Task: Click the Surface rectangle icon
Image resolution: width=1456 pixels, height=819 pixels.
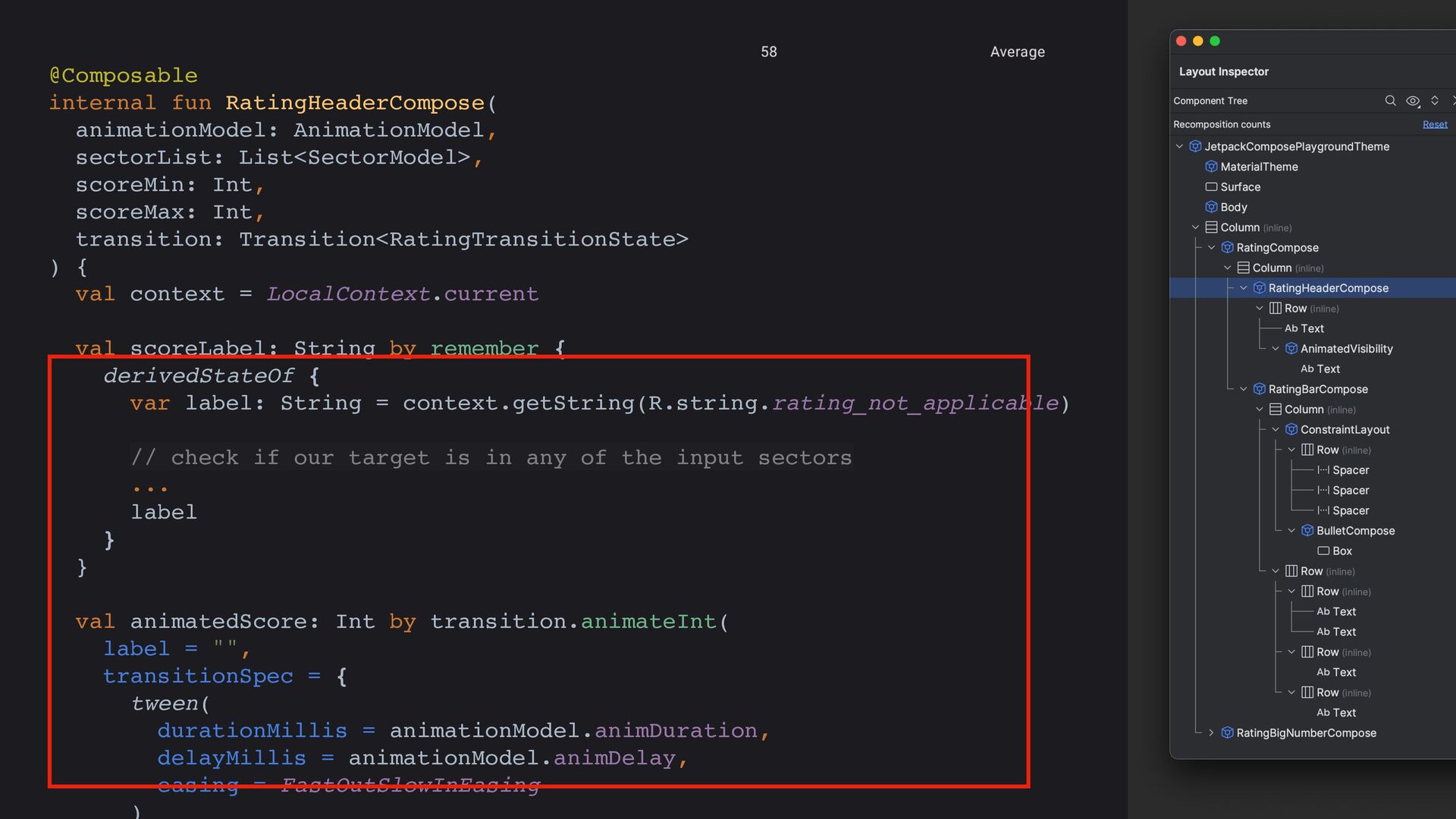Action: [1211, 187]
